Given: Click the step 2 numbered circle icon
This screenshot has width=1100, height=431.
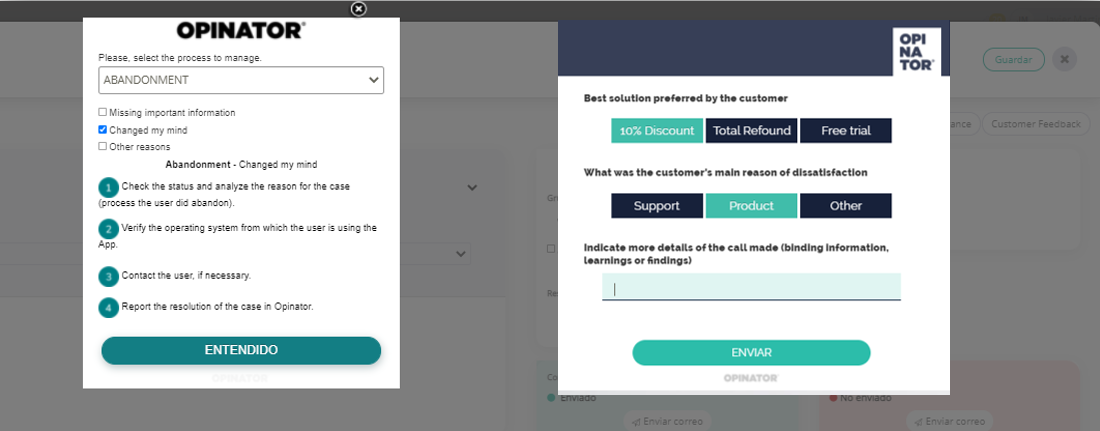Looking at the screenshot, I should 109,230.
